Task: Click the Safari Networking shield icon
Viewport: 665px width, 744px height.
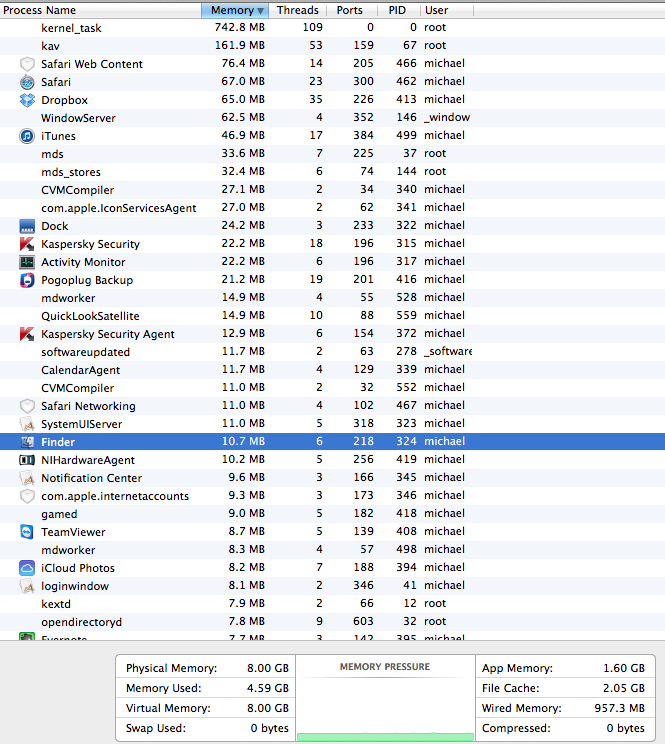Action: pyautogui.click(x=27, y=406)
